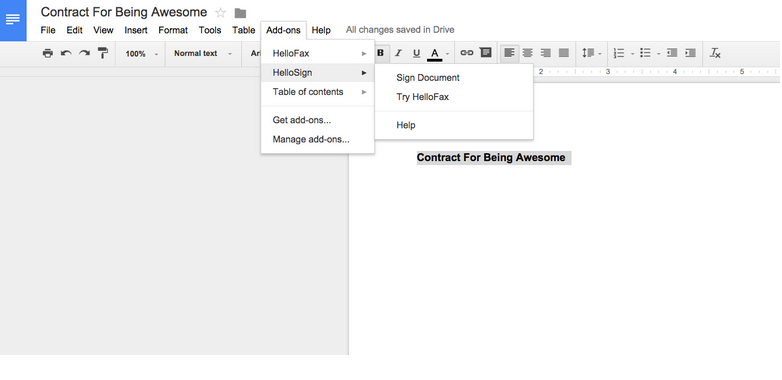Open the View menu
Viewport: 782px width, 380px height.
tap(103, 30)
